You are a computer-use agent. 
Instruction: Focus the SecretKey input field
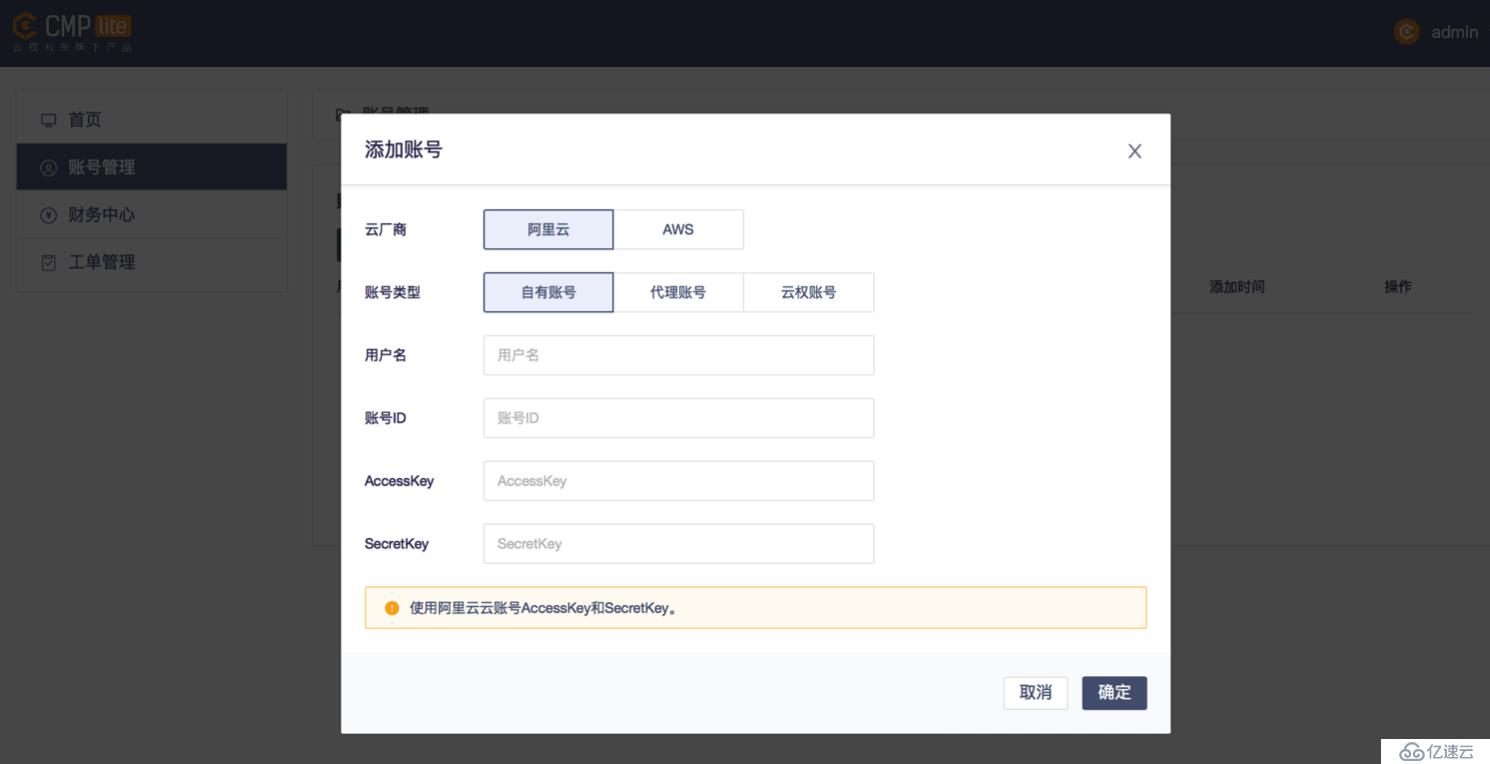[678, 544]
